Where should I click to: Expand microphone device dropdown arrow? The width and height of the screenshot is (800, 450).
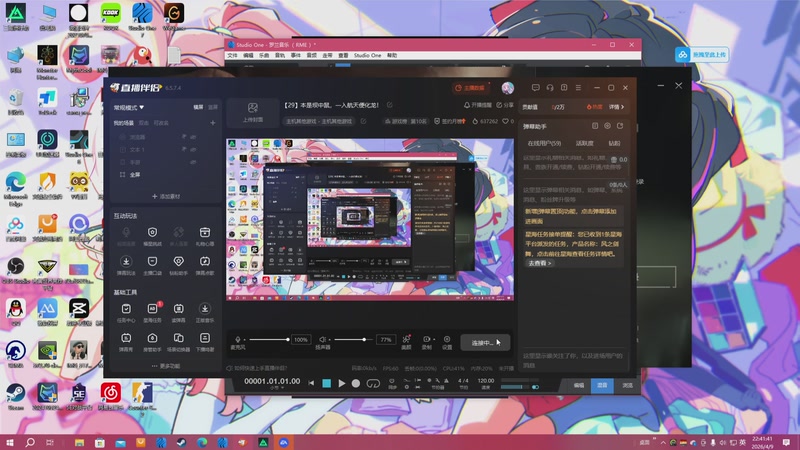[x=244, y=340]
